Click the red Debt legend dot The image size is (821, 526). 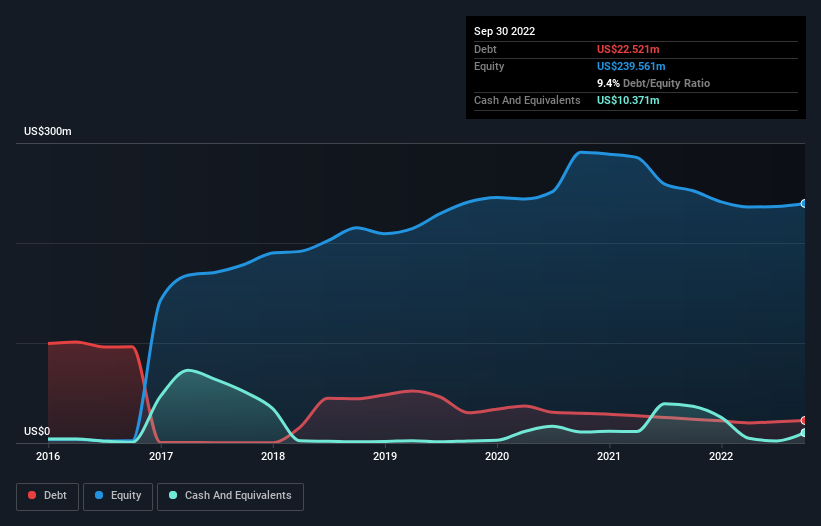32,495
